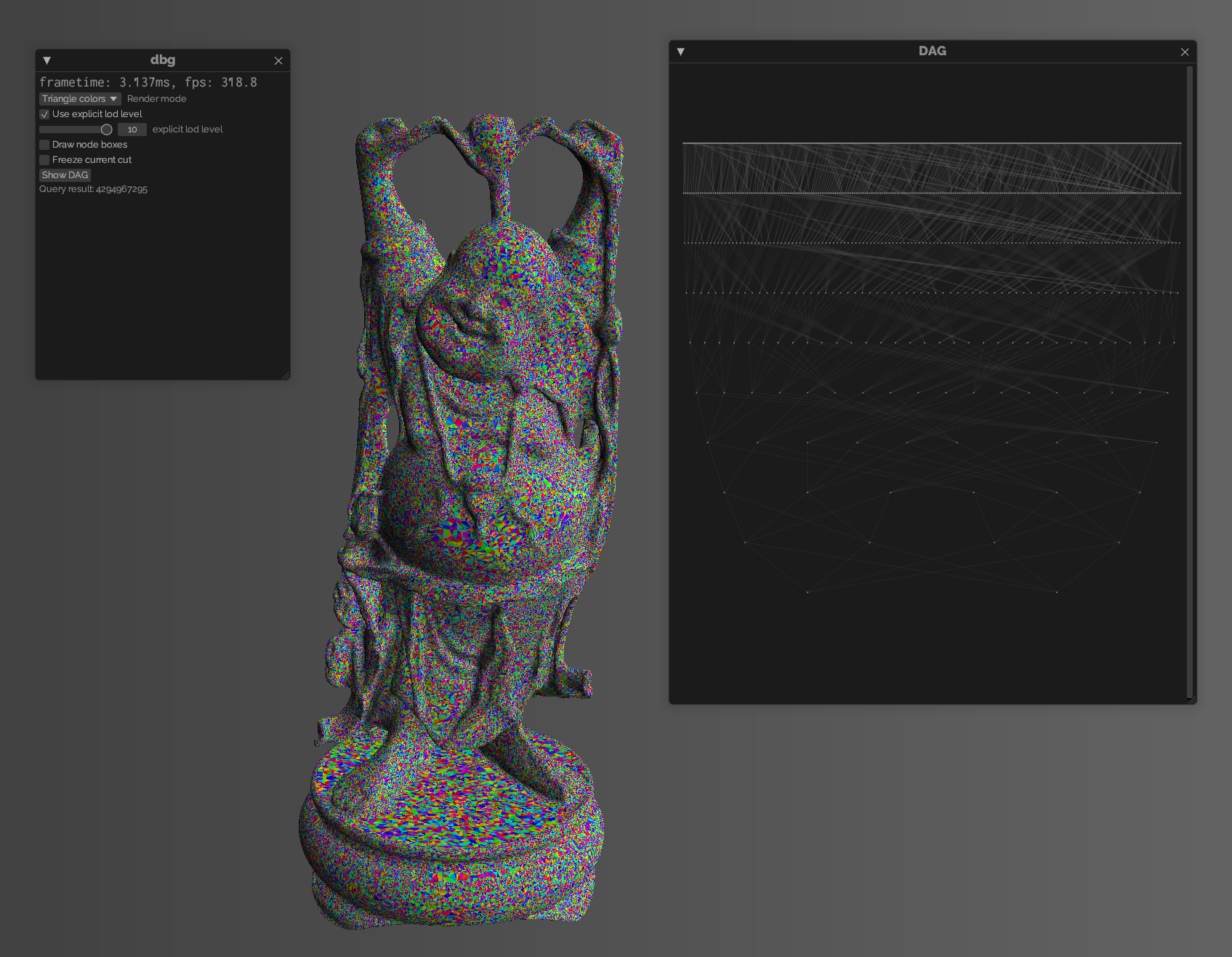Close the dbg panel
This screenshot has width=1232, height=957.
(x=278, y=61)
